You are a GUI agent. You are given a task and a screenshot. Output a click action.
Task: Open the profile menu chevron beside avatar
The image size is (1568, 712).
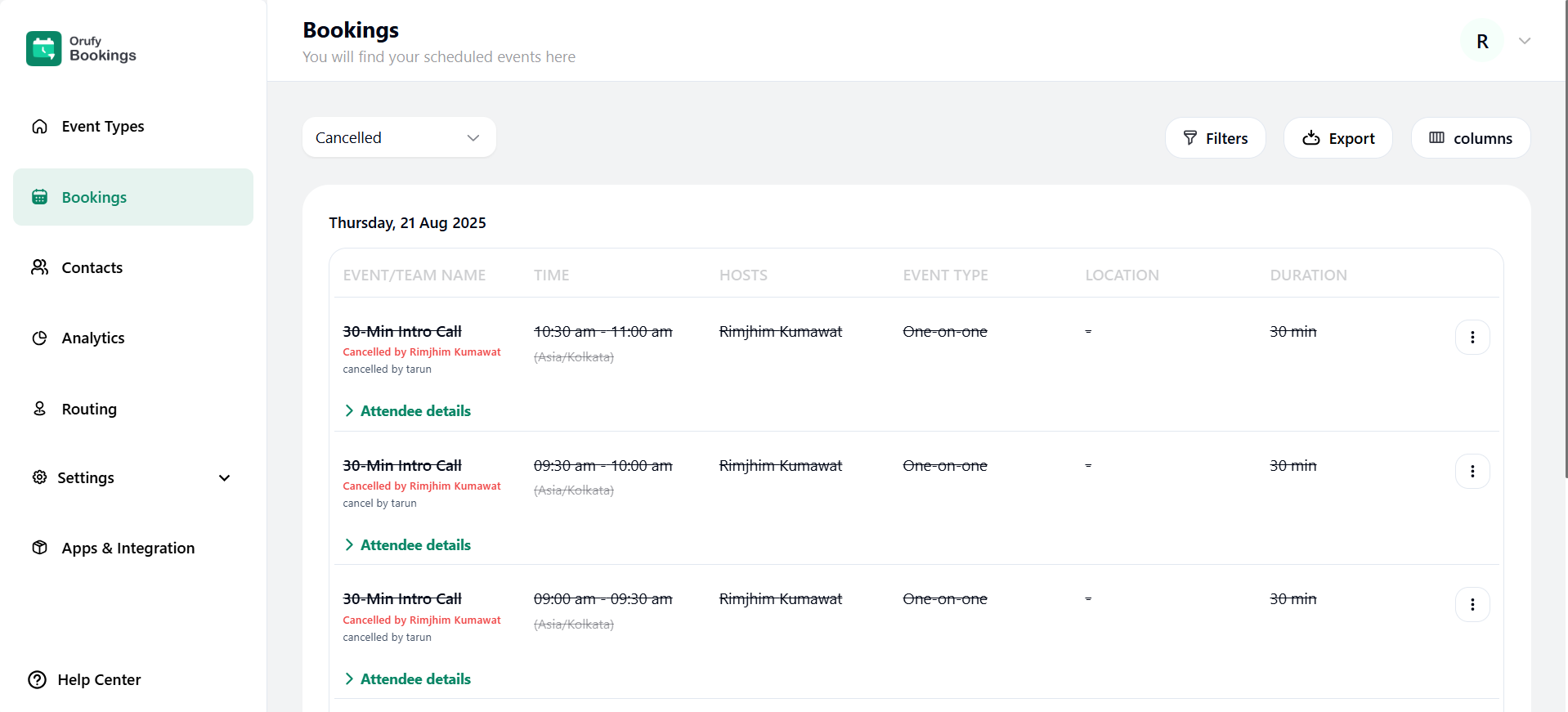[x=1524, y=41]
